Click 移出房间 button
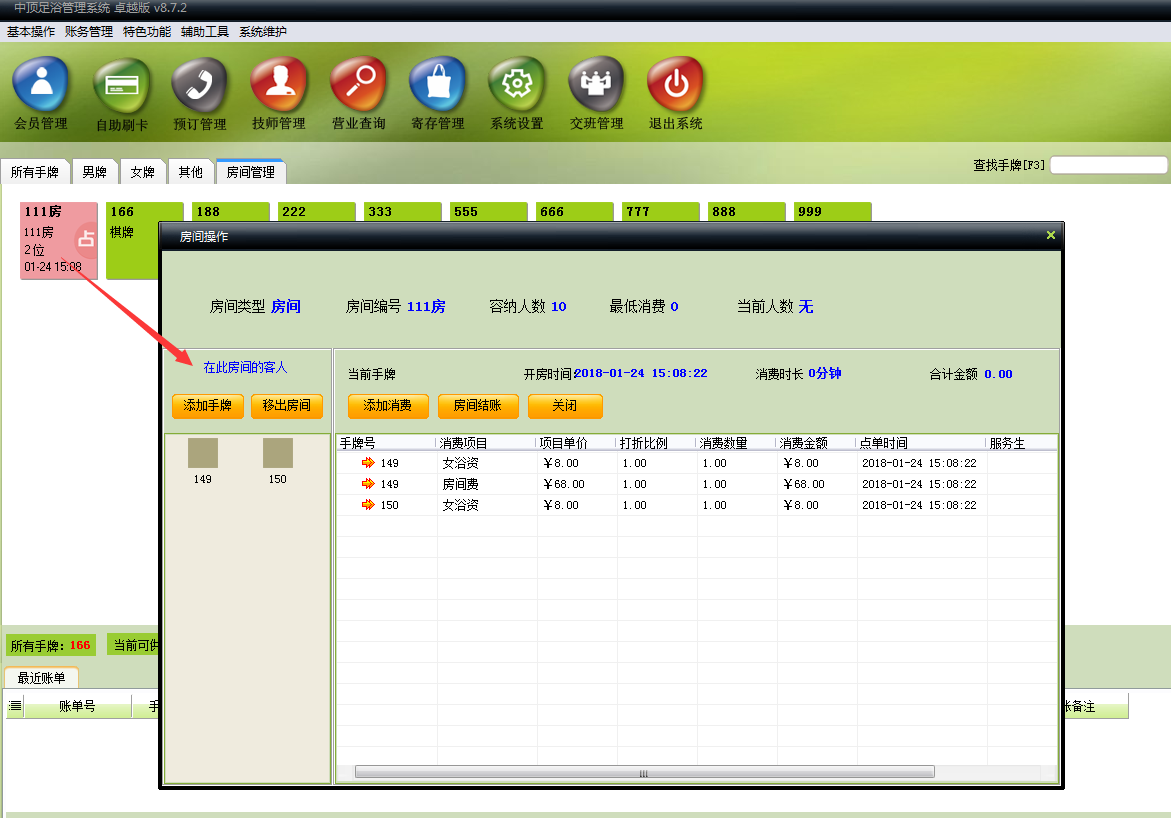Image resolution: width=1171 pixels, height=818 pixels. click(287, 406)
